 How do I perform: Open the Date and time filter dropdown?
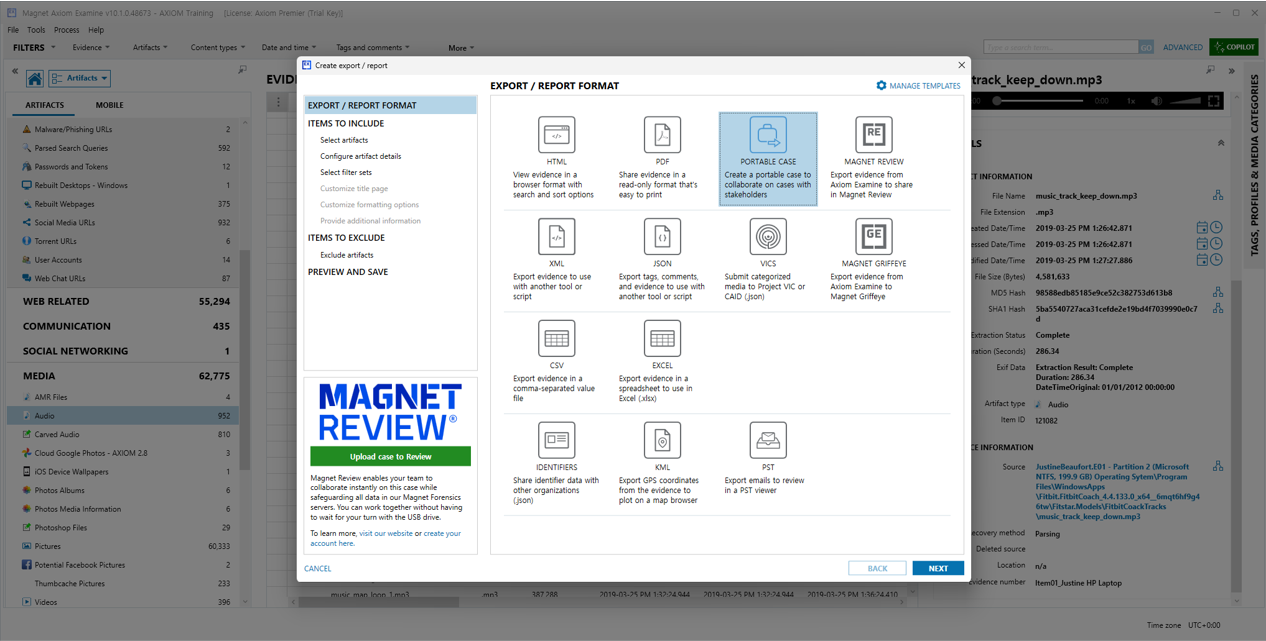pos(289,47)
